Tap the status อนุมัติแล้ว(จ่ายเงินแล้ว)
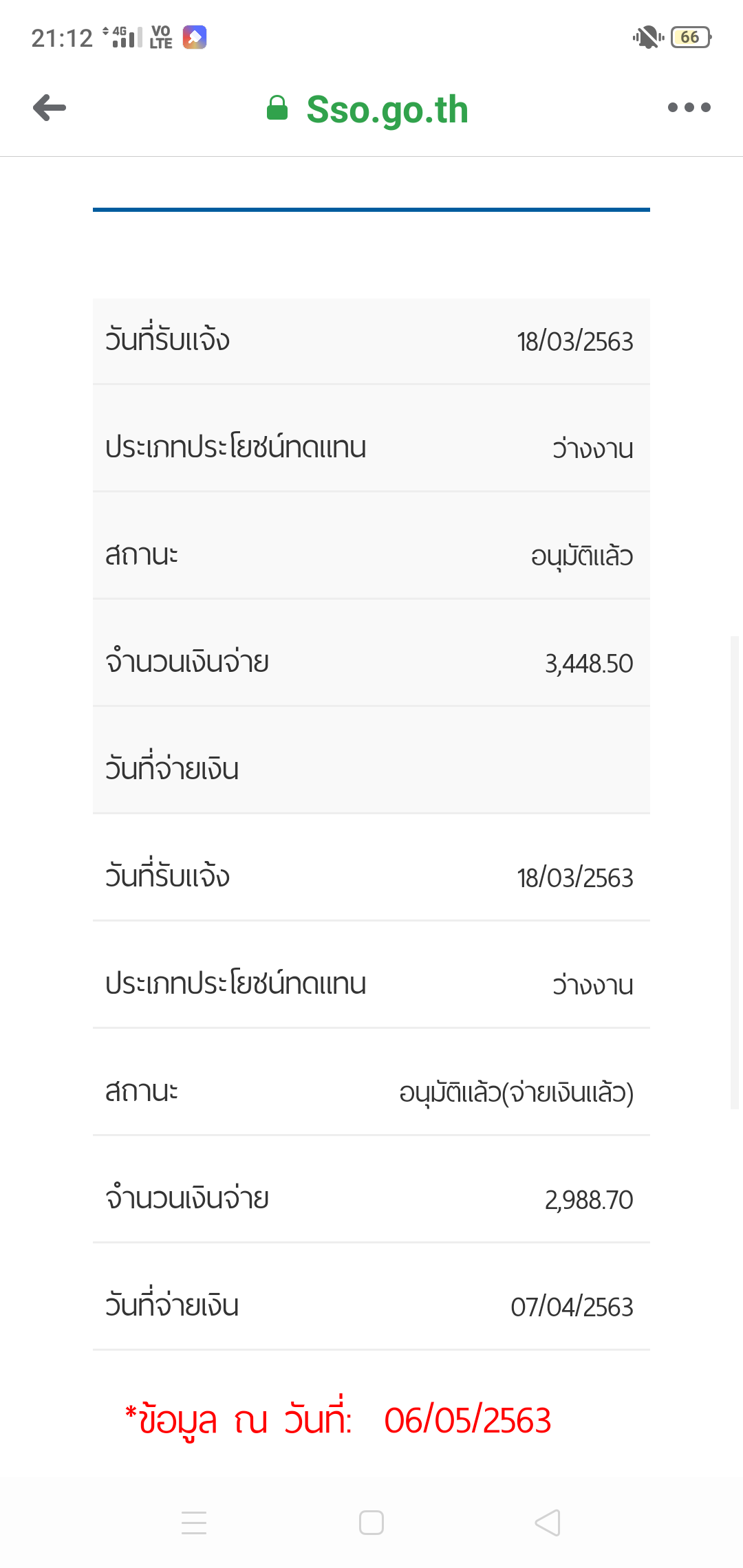The height and width of the screenshot is (1568, 743). tap(516, 1092)
